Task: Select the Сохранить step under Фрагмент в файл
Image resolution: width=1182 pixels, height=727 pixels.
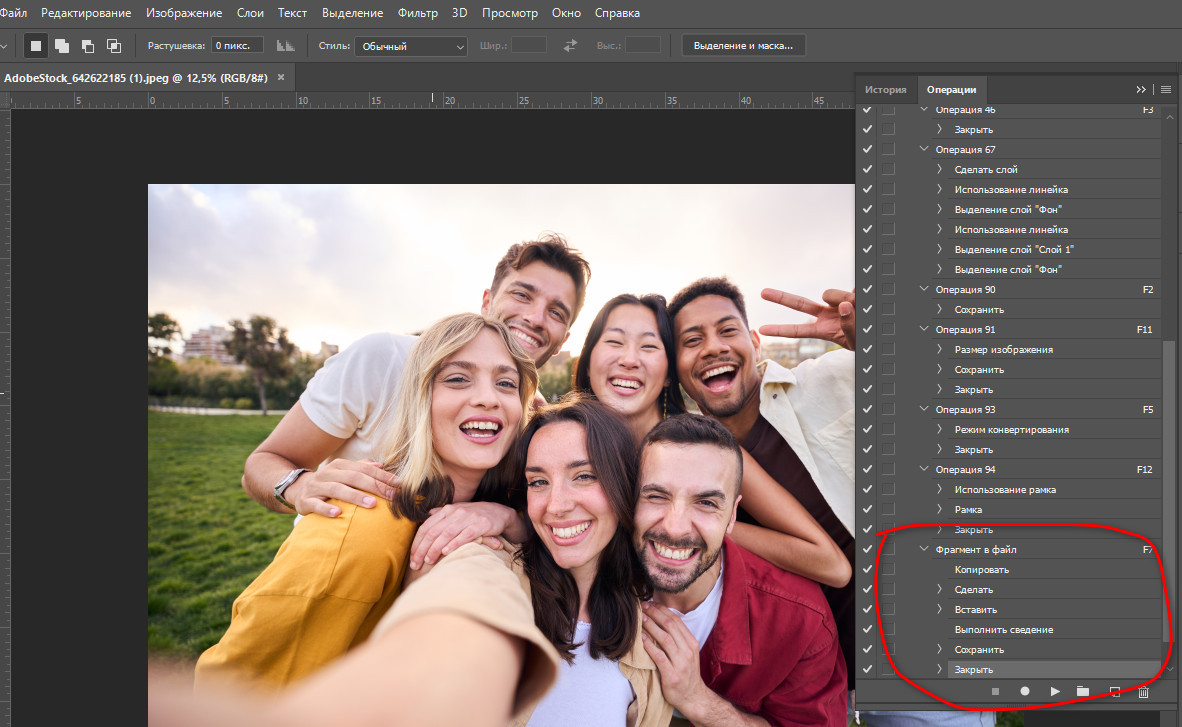Action: click(978, 649)
